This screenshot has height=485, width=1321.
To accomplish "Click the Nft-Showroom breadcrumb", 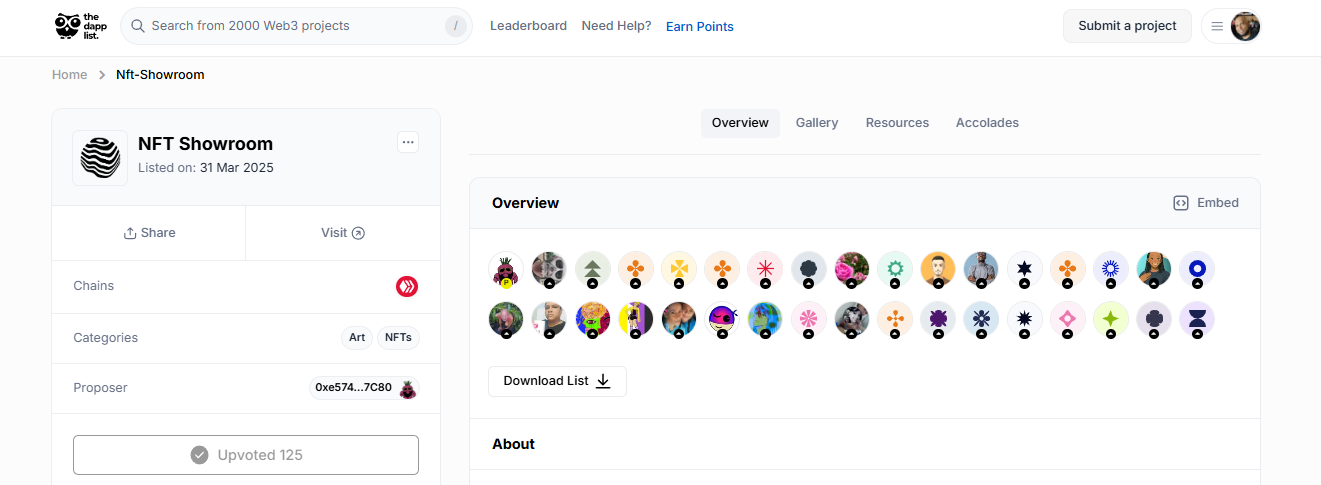I will pyautogui.click(x=160, y=75).
